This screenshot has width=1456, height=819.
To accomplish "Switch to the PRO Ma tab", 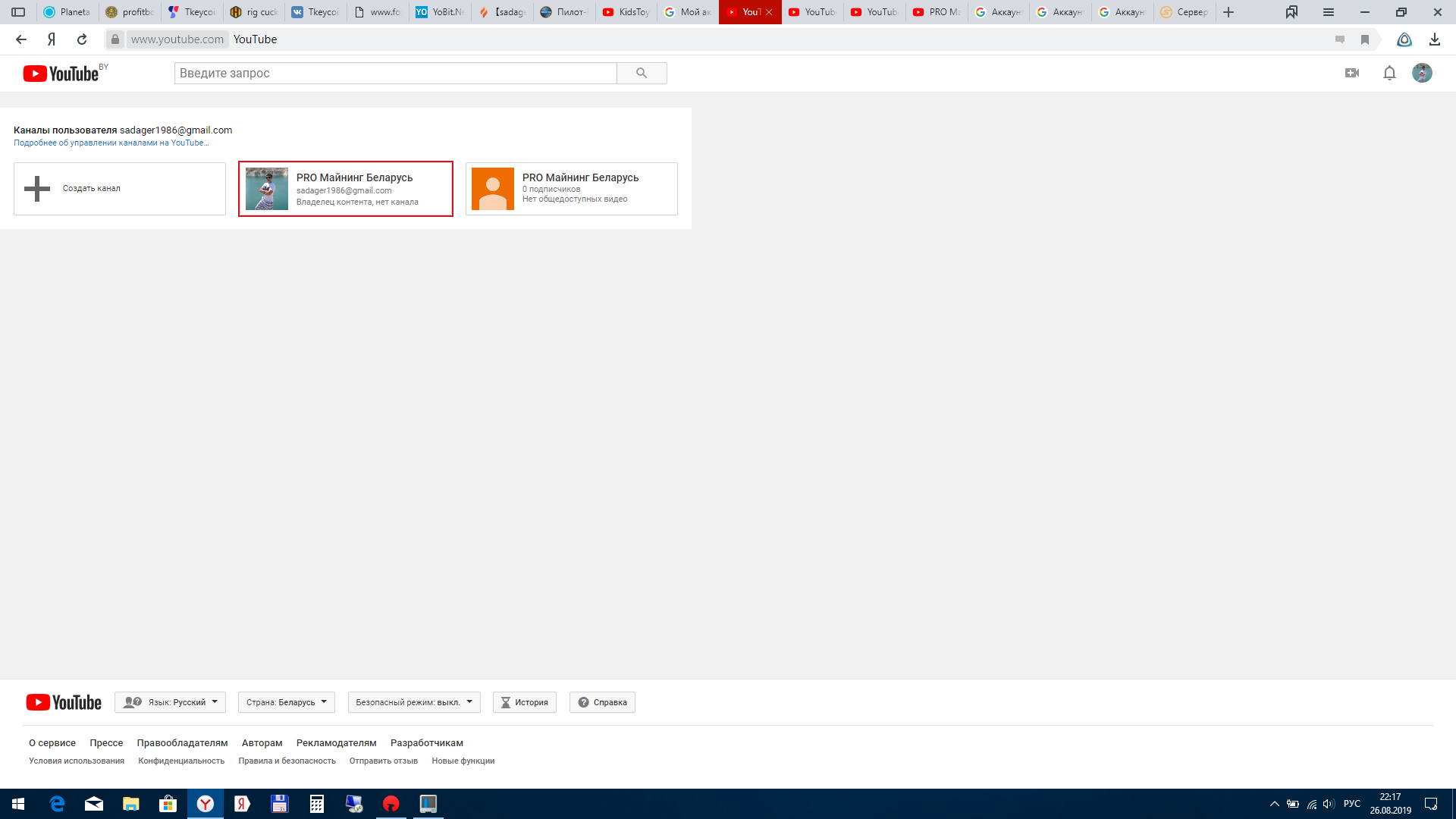I will pos(937,12).
